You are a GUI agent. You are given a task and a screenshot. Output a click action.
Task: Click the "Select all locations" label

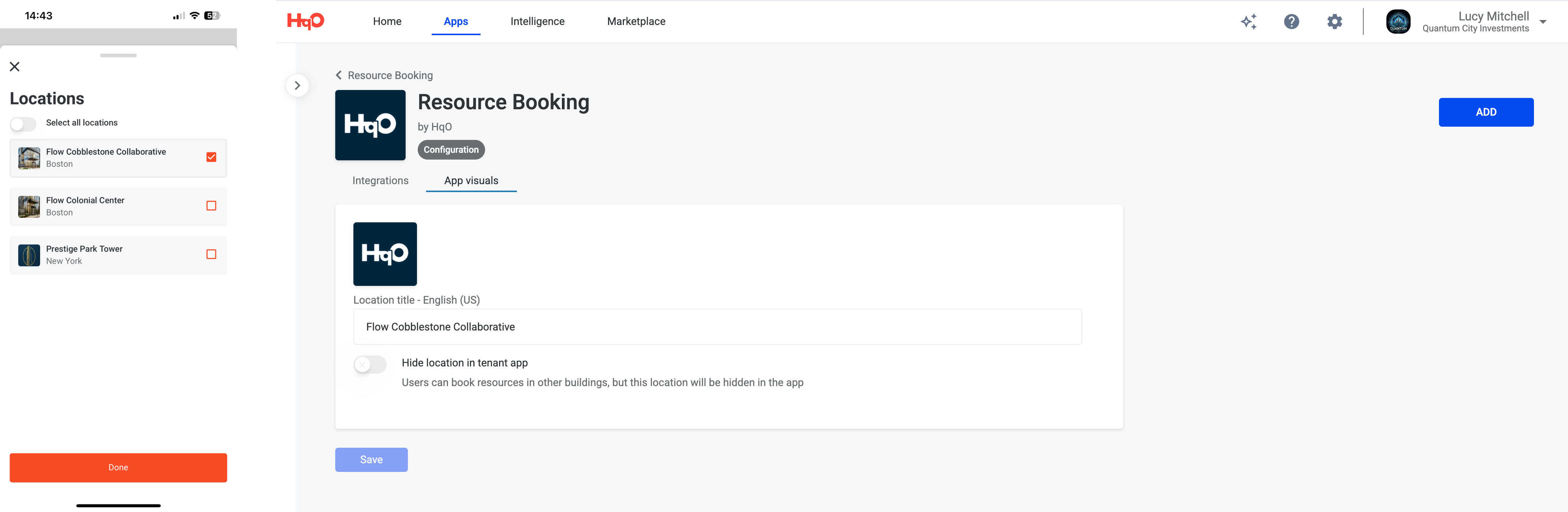pos(82,123)
